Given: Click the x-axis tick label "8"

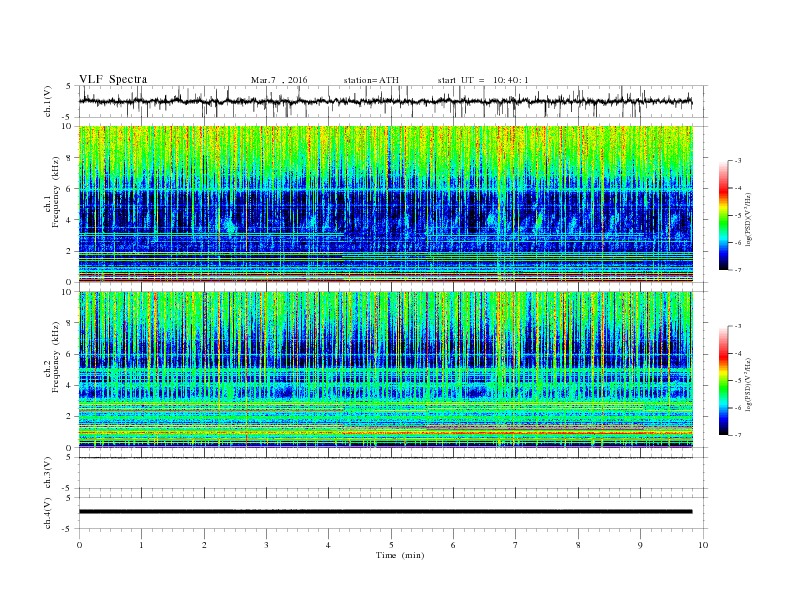Looking at the screenshot, I should coord(578,545).
